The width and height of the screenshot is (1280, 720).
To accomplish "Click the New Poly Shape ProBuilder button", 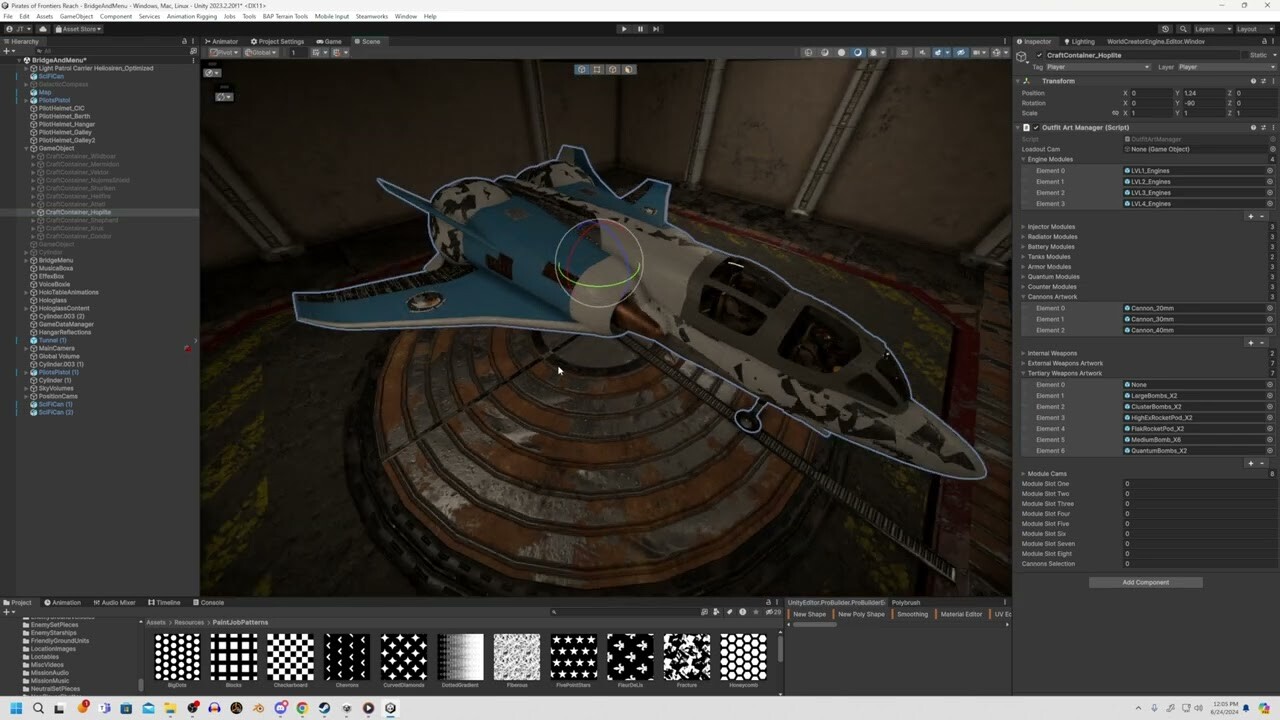I will 861,612.
